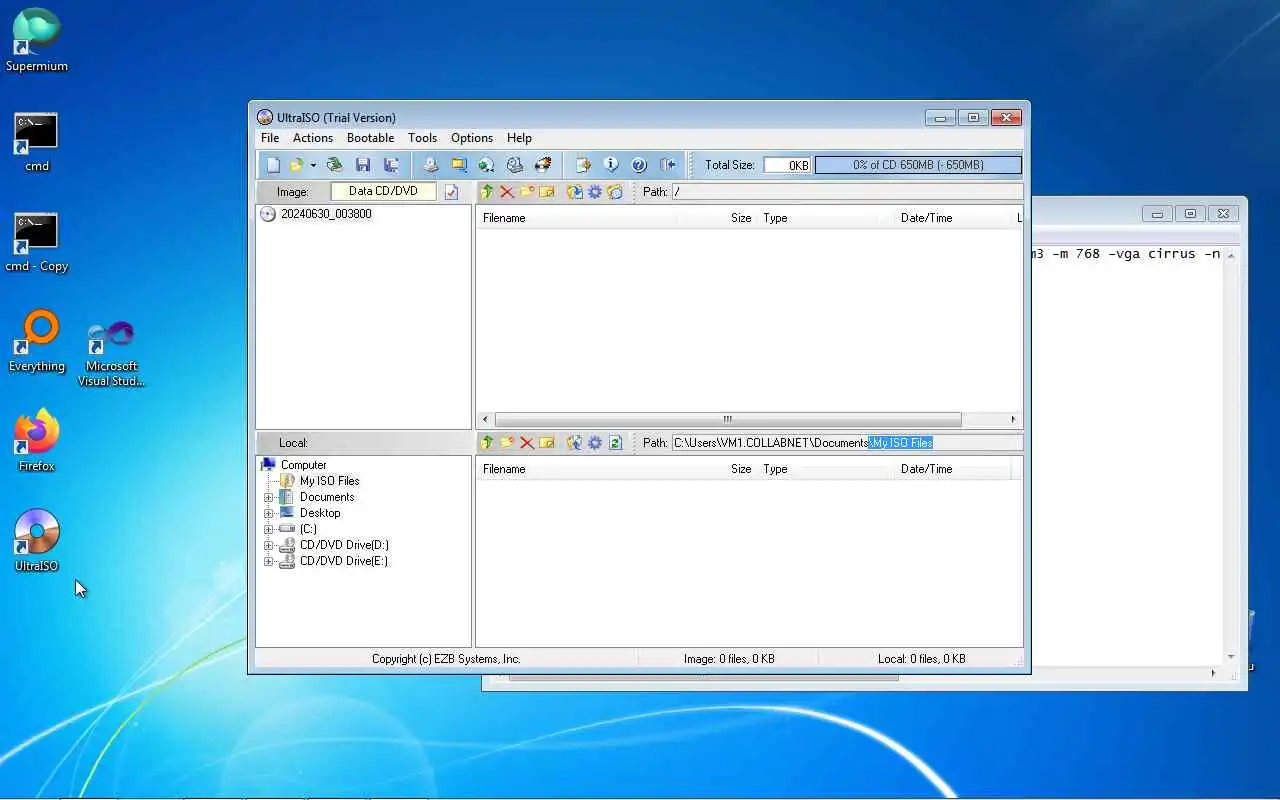Select the Firefox desktop shortcut
The image size is (1280, 800).
37,440
